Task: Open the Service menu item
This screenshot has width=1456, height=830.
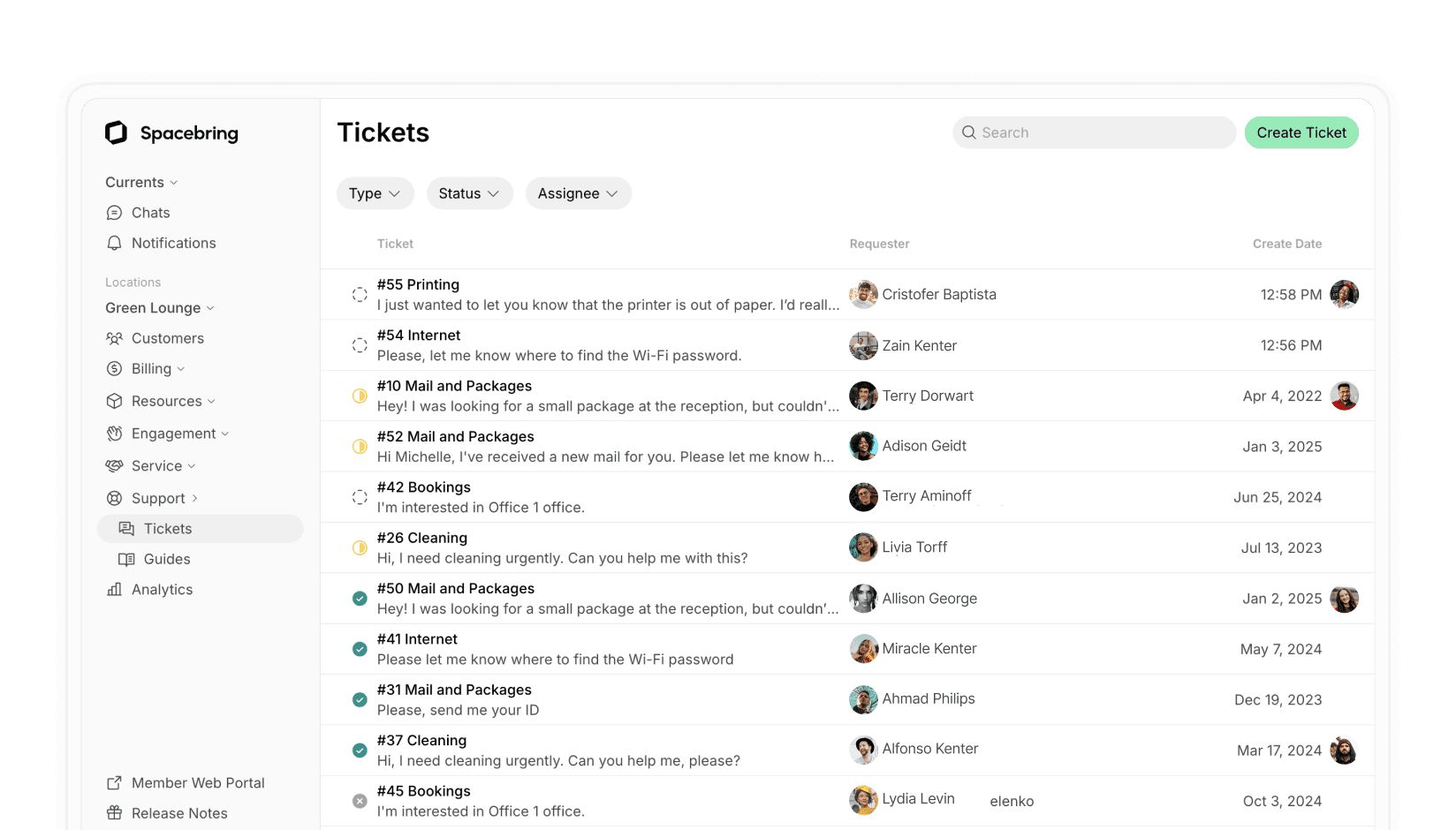Action: click(159, 465)
